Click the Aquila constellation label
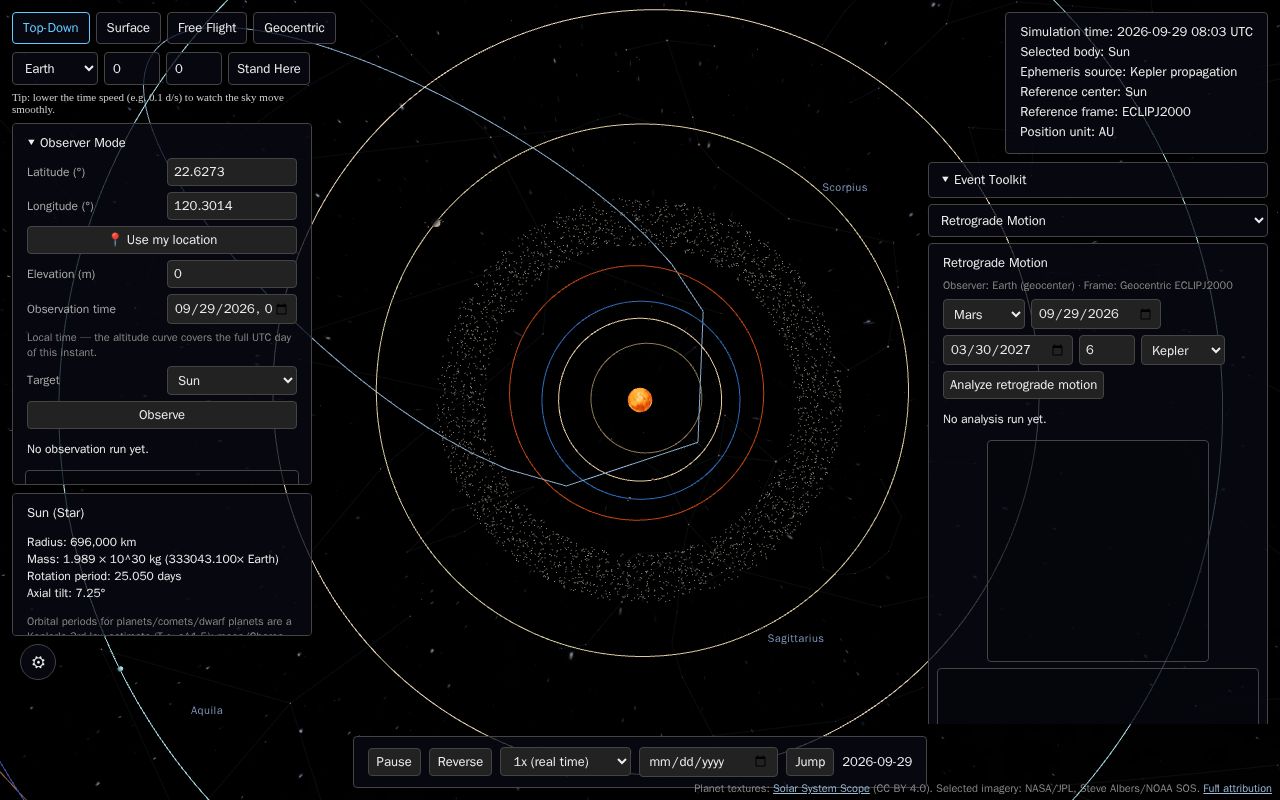 (207, 710)
